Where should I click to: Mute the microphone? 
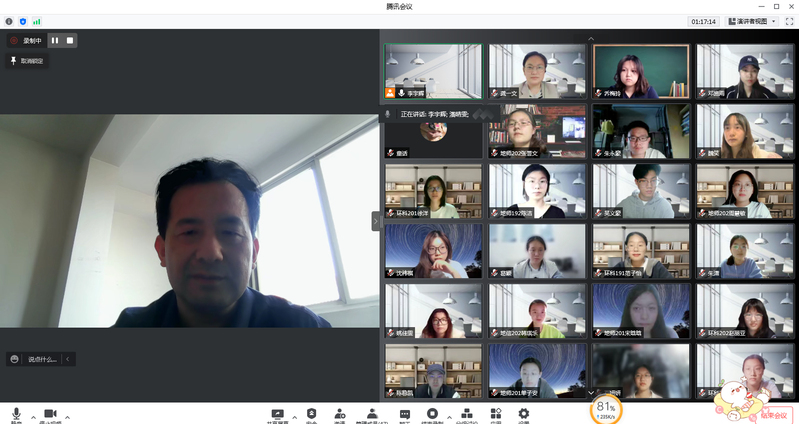coord(16,414)
